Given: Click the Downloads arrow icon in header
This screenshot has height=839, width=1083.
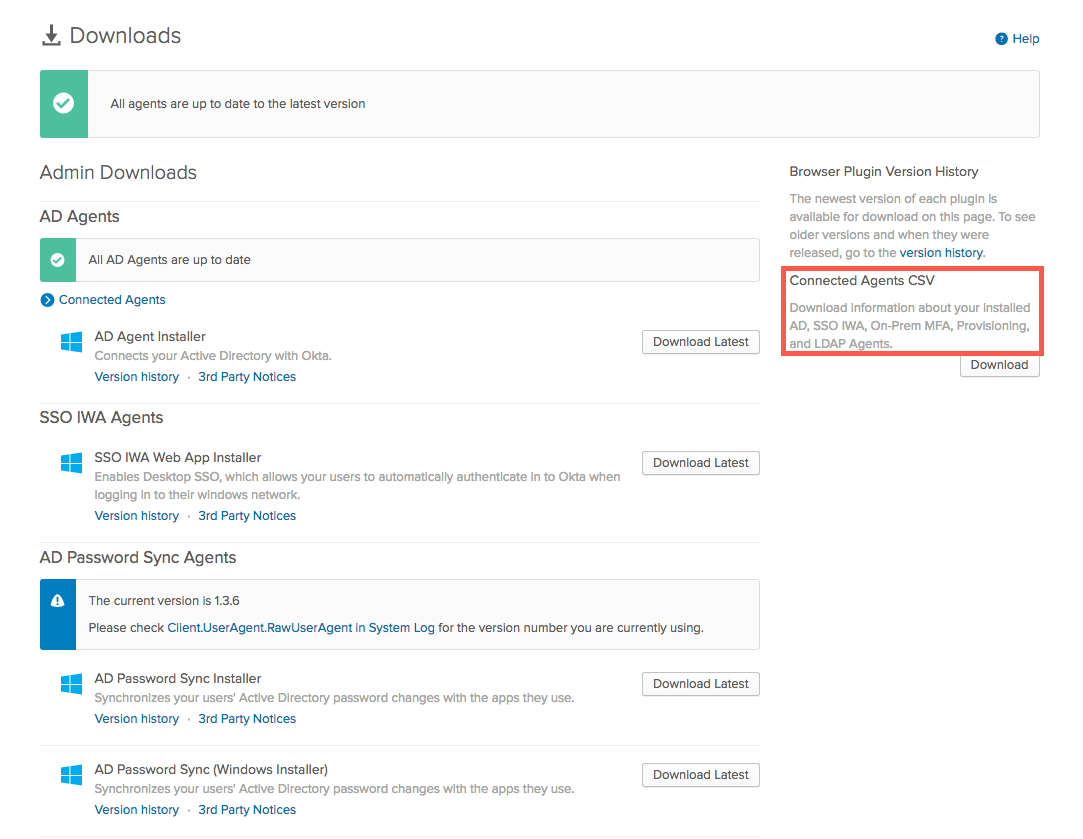Looking at the screenshot, I should (x=51, y=35).
